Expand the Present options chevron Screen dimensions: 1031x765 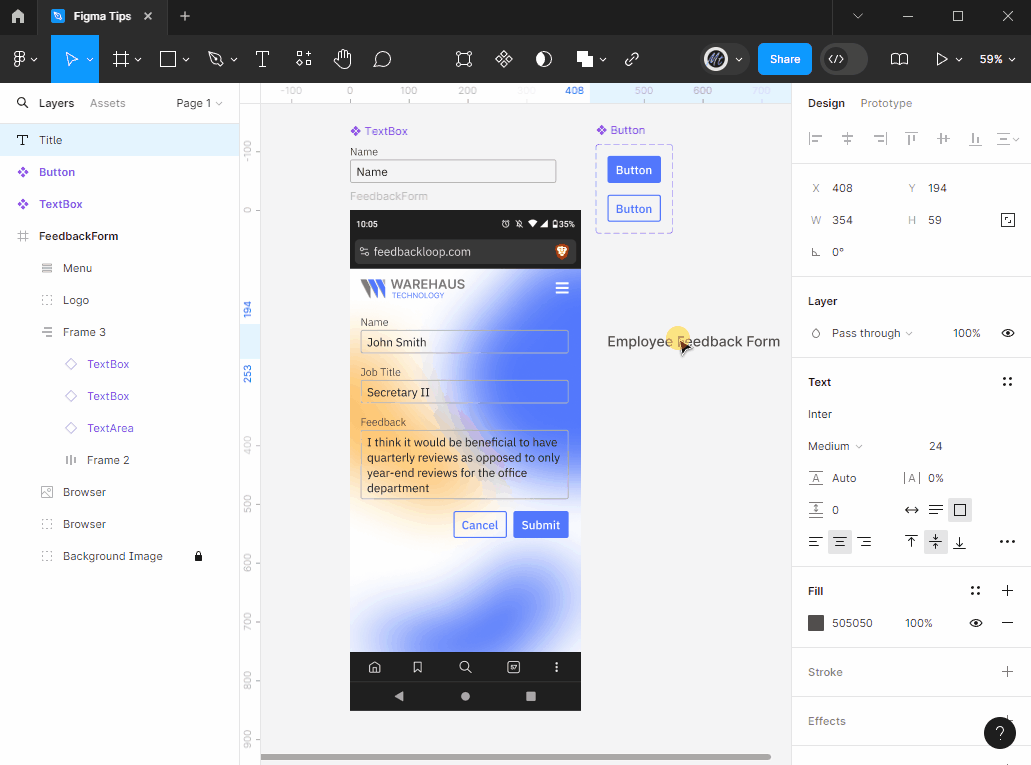pos(959,60)
